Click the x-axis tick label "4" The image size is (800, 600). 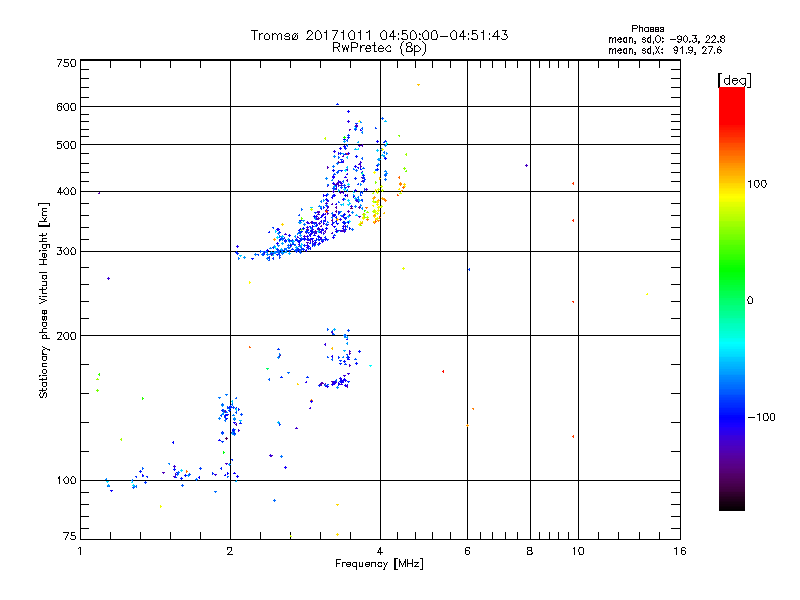click(x=380, y=551)
